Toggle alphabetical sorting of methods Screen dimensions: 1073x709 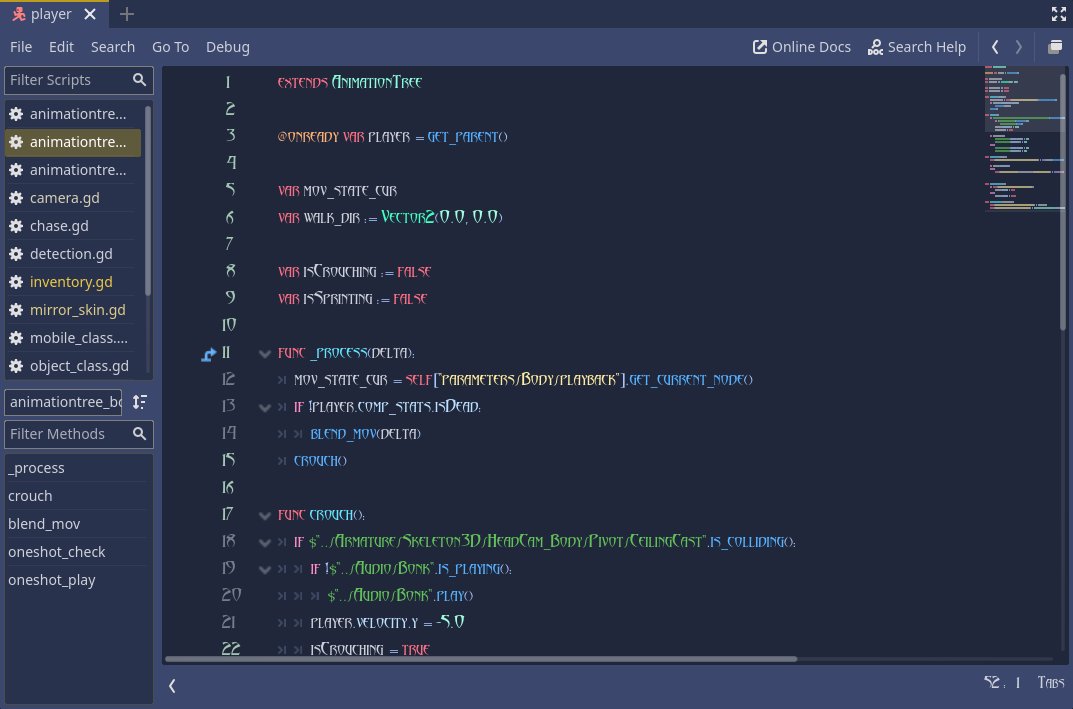click(x=140, y=402)
